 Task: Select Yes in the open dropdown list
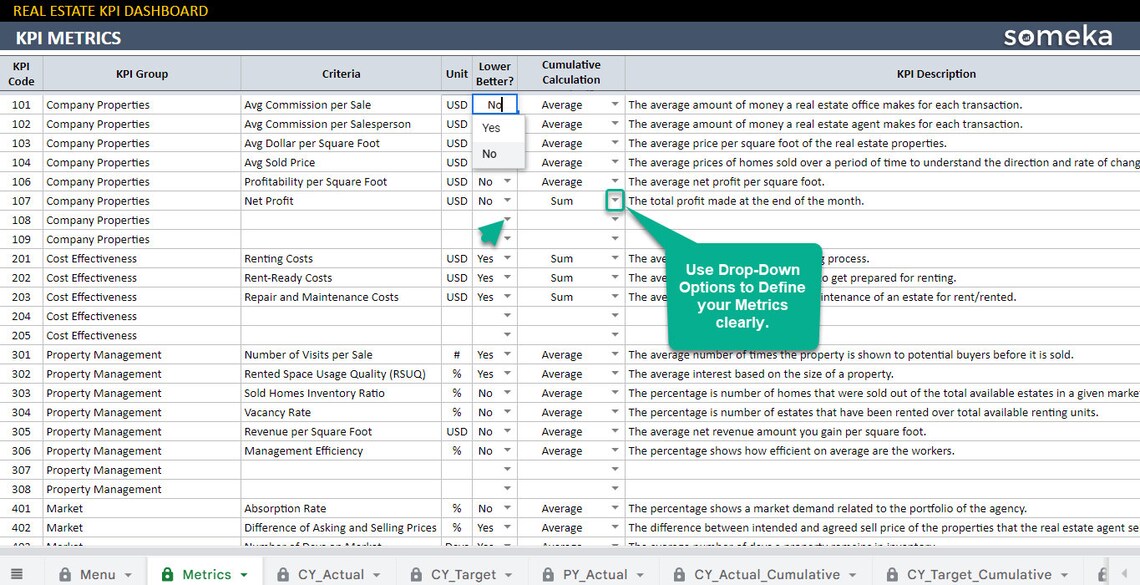tap(491, 128)
